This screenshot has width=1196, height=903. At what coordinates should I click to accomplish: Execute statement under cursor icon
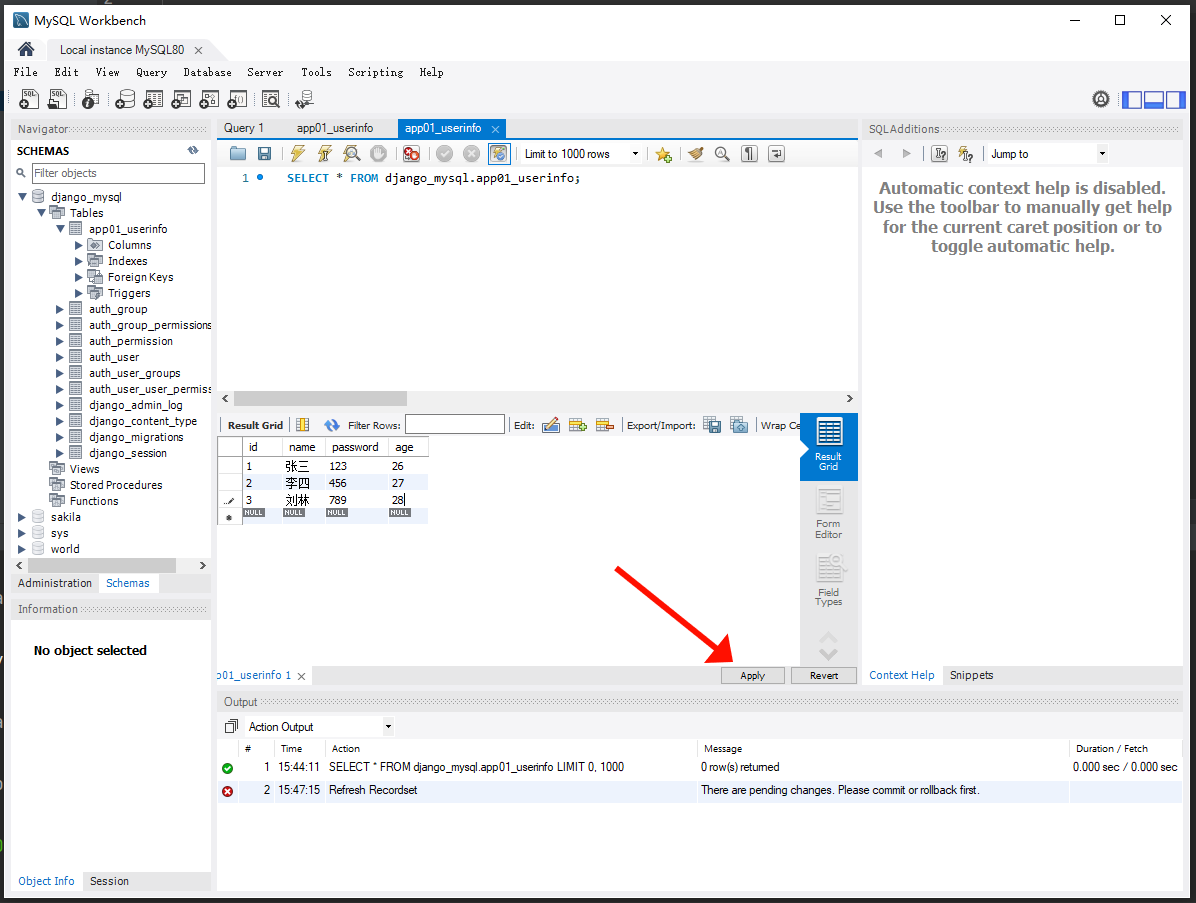point(325,154)
